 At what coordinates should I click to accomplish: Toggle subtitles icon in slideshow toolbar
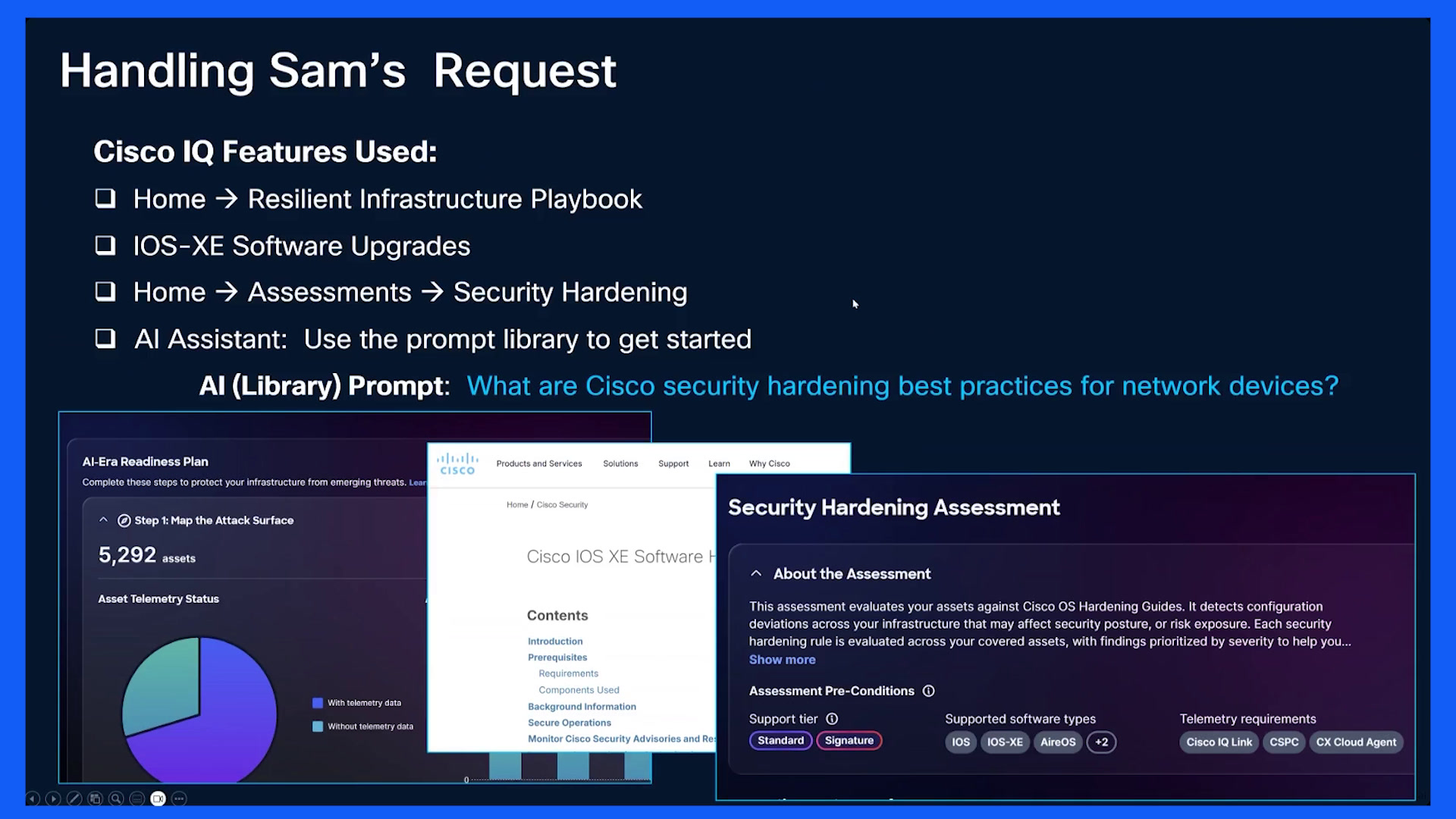coord(137,799)
